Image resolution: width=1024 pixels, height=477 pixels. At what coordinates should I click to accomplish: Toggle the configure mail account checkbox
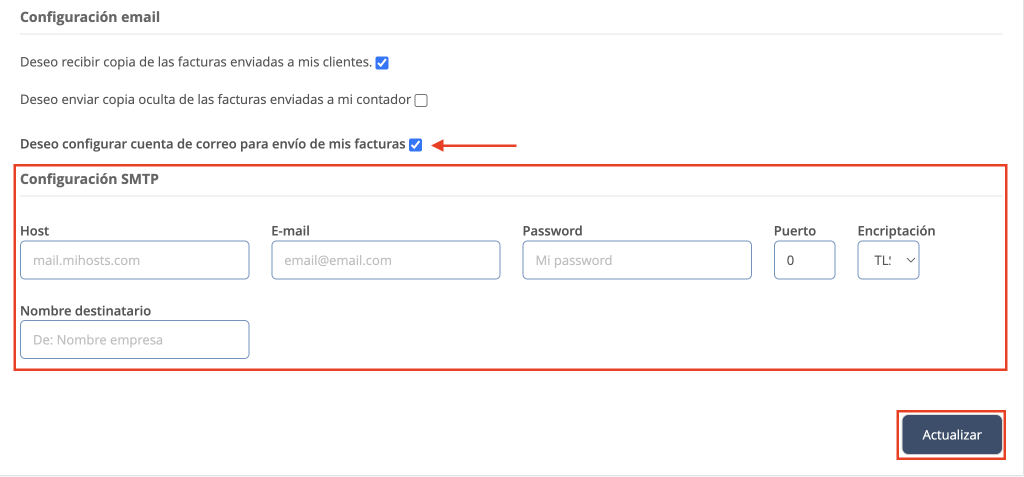415,145
